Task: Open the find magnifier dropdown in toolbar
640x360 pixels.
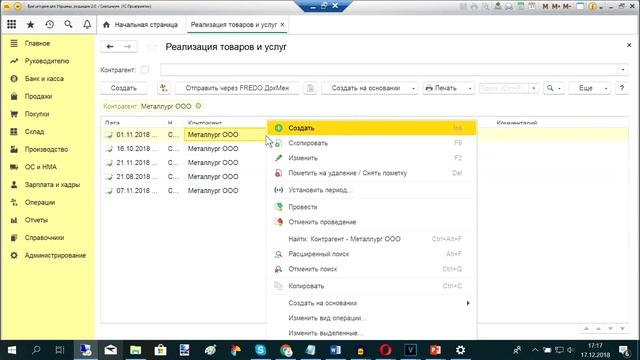Action: click(x=553, y=88)
